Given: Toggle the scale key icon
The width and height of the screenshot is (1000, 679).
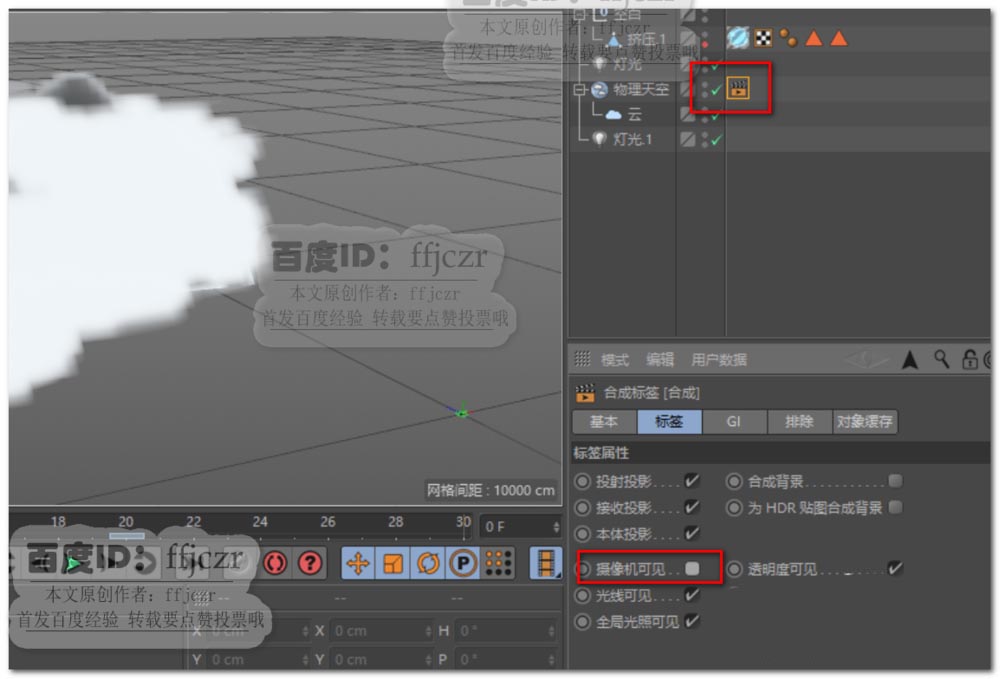Looking at the screenshot, I should [x=393, y=564].
